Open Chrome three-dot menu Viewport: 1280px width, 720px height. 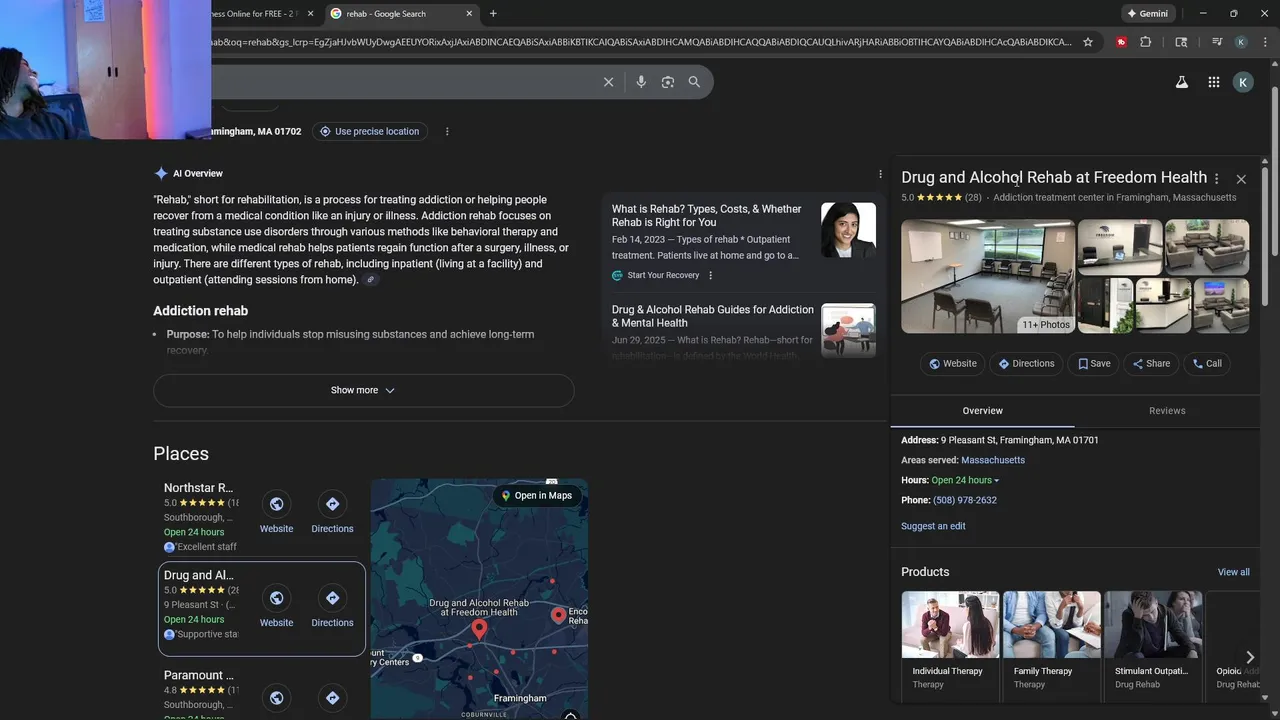pos(1265,42)
